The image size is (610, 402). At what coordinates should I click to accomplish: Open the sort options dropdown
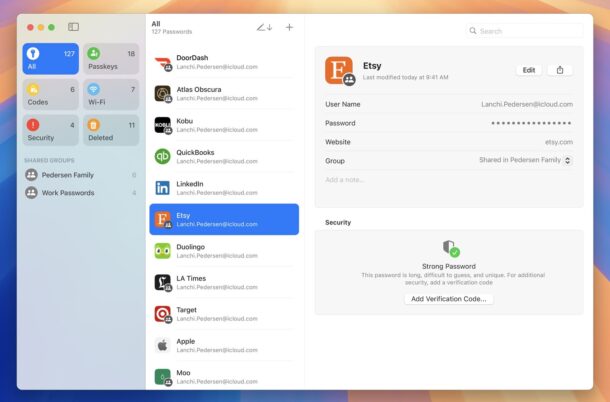[x=263, y=27]
